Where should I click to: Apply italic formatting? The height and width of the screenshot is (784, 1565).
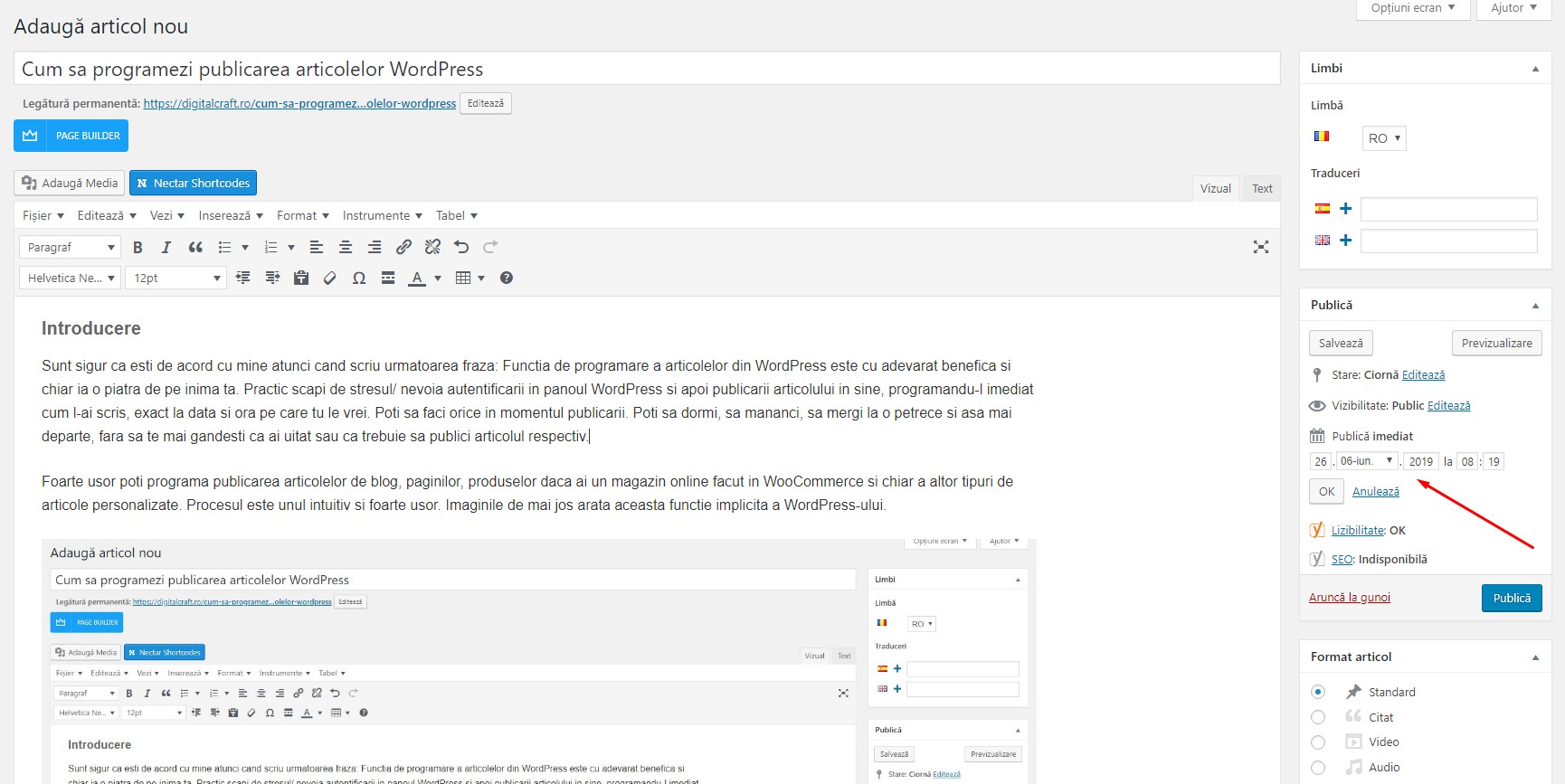[x=166, y=247]
